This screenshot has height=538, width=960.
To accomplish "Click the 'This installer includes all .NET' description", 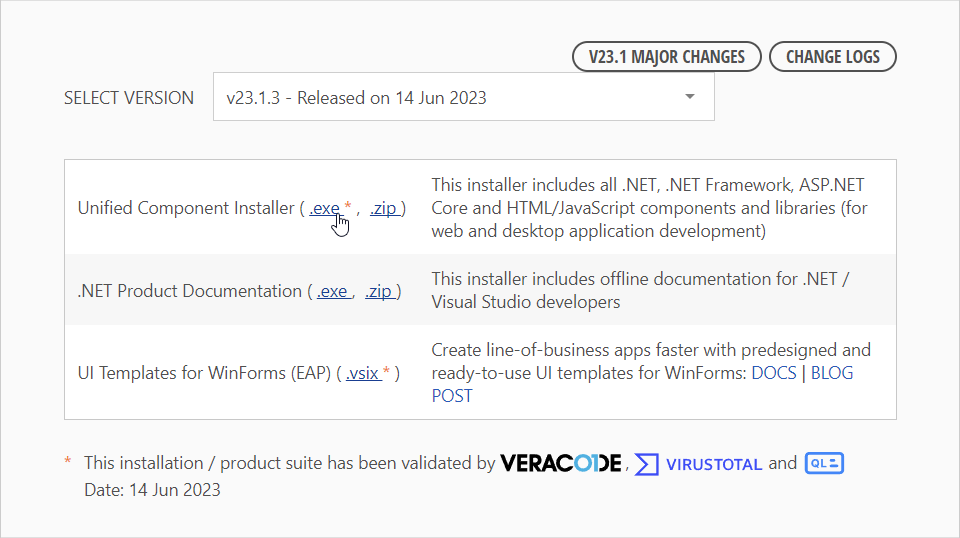I will coord(649,208).
